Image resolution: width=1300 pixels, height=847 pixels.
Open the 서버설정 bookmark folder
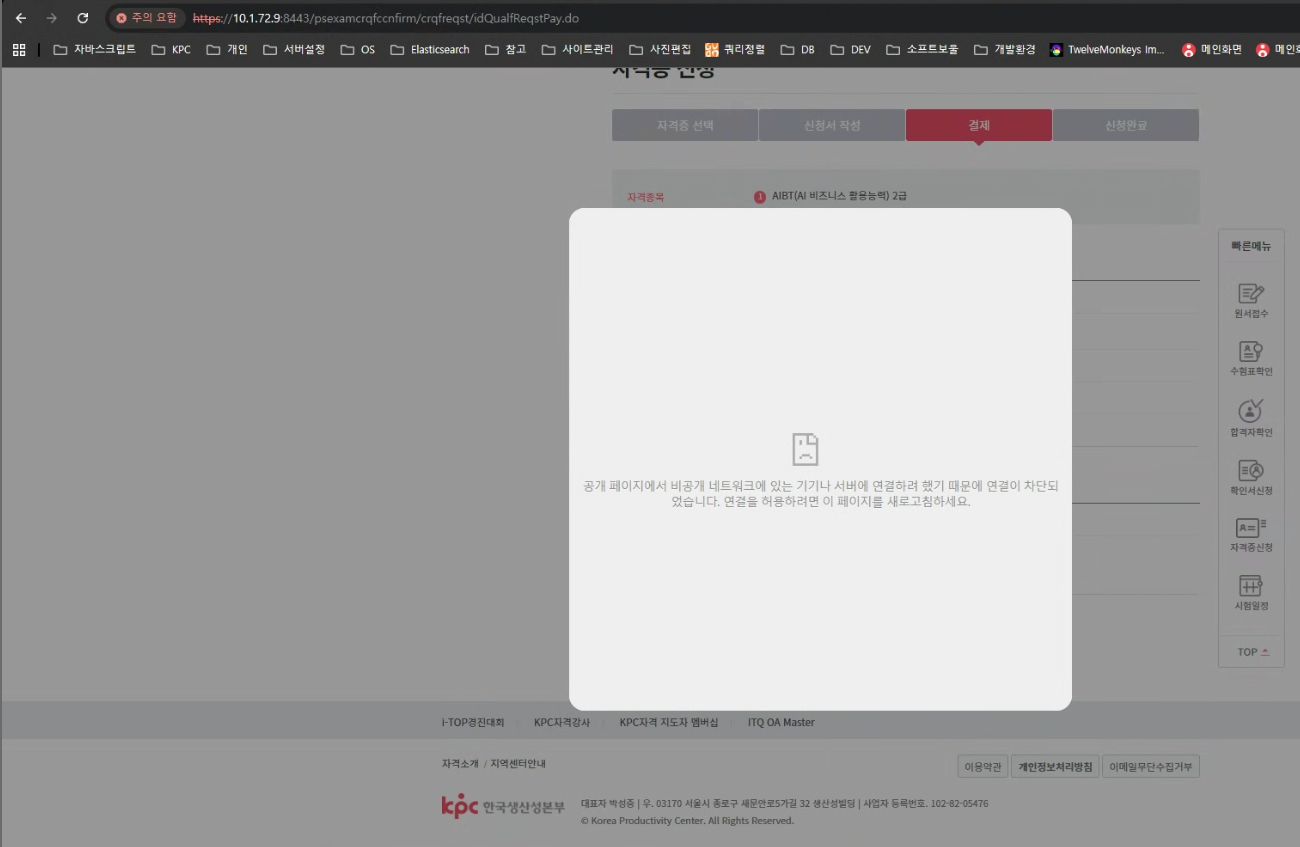[294, 49]
